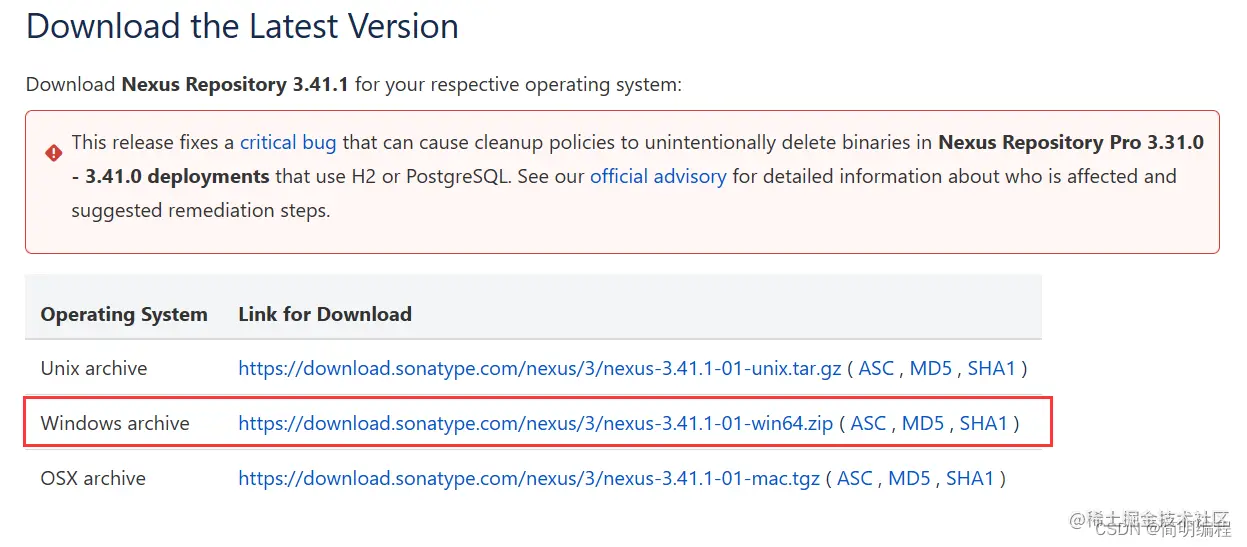Image resolution: width=1247 pixels, height=547 pixels.
Task: Download the nexus win64.zip archive link
Action: (536, 423)
